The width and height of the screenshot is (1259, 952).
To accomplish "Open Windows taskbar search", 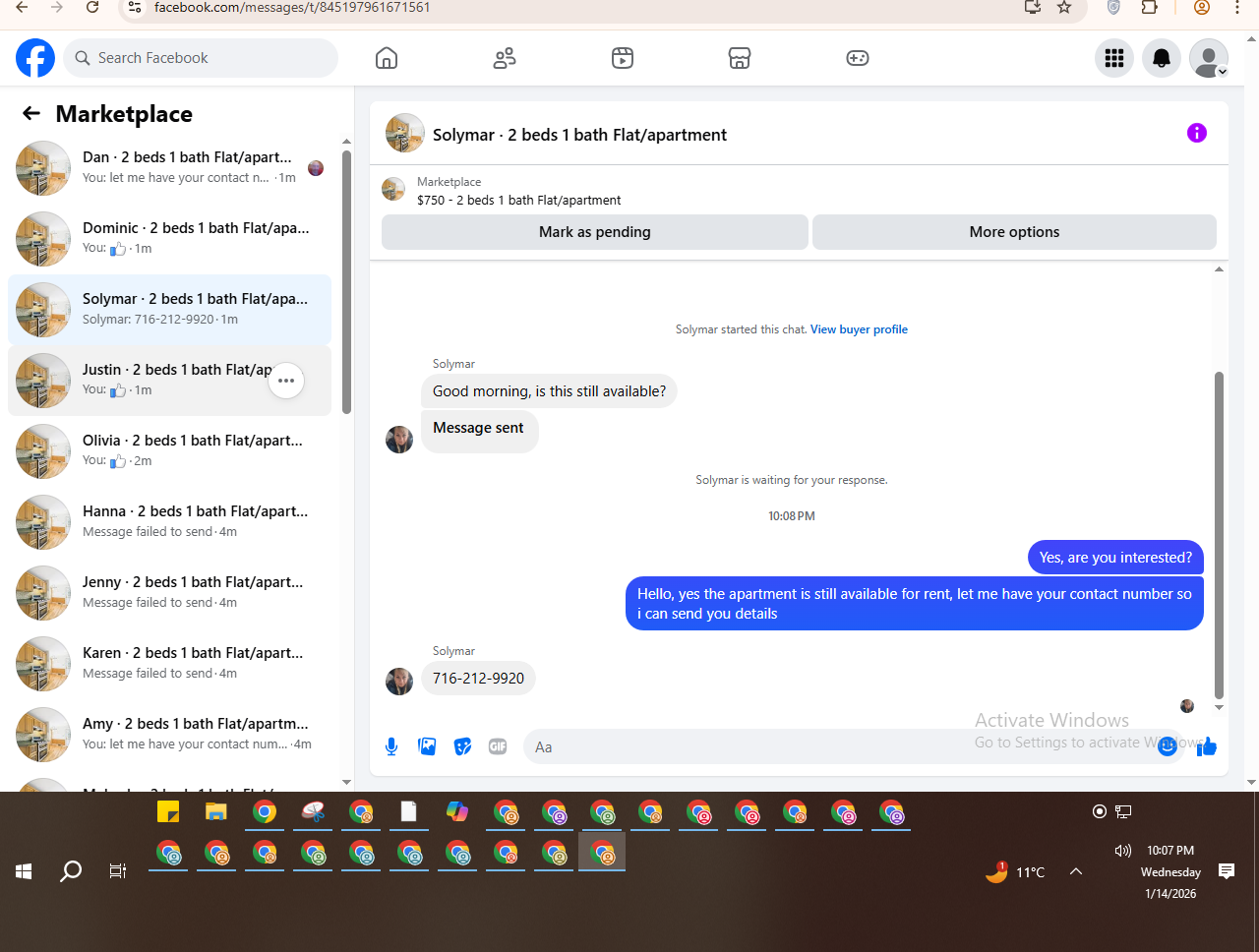I will [x=71, y=871].
